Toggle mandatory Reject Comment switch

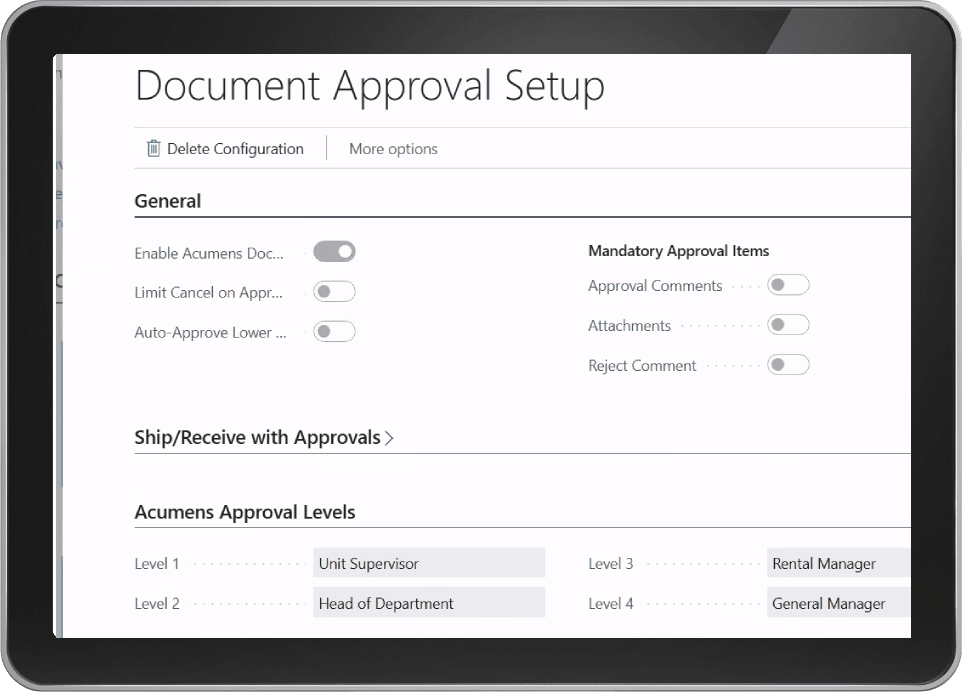pos(788,365)
